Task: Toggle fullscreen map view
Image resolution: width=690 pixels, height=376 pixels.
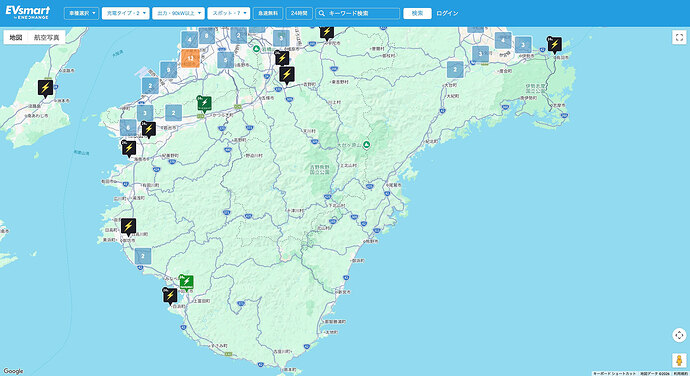Action: (679, 37)
